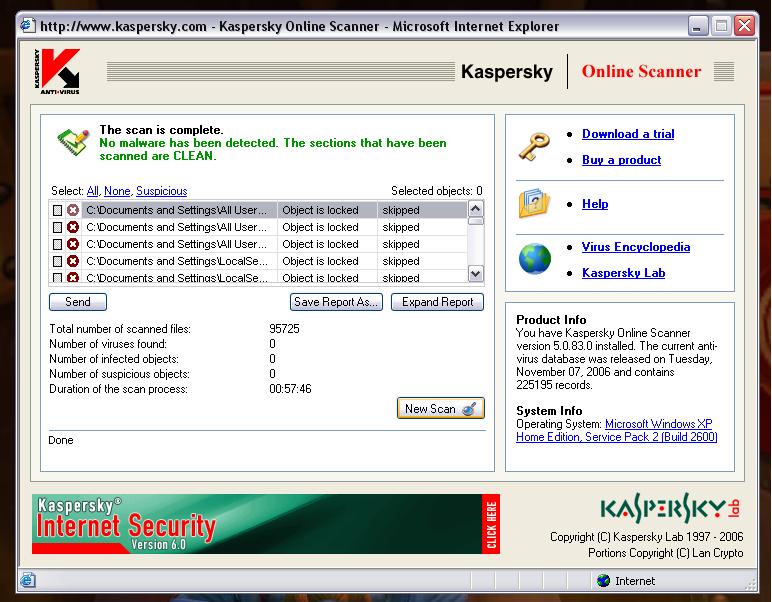Viewport: 772px width, 602px height.
Task: Click fourth row's C:\Documents and Settings\LocalSe path
Action: [x=179, y=261]
